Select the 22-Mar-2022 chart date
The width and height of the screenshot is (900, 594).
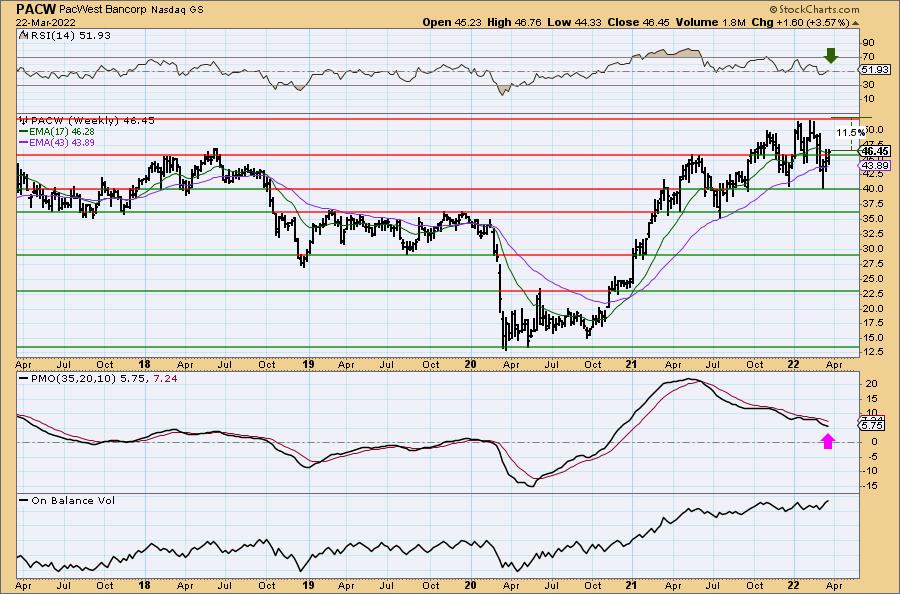[46, 22]
